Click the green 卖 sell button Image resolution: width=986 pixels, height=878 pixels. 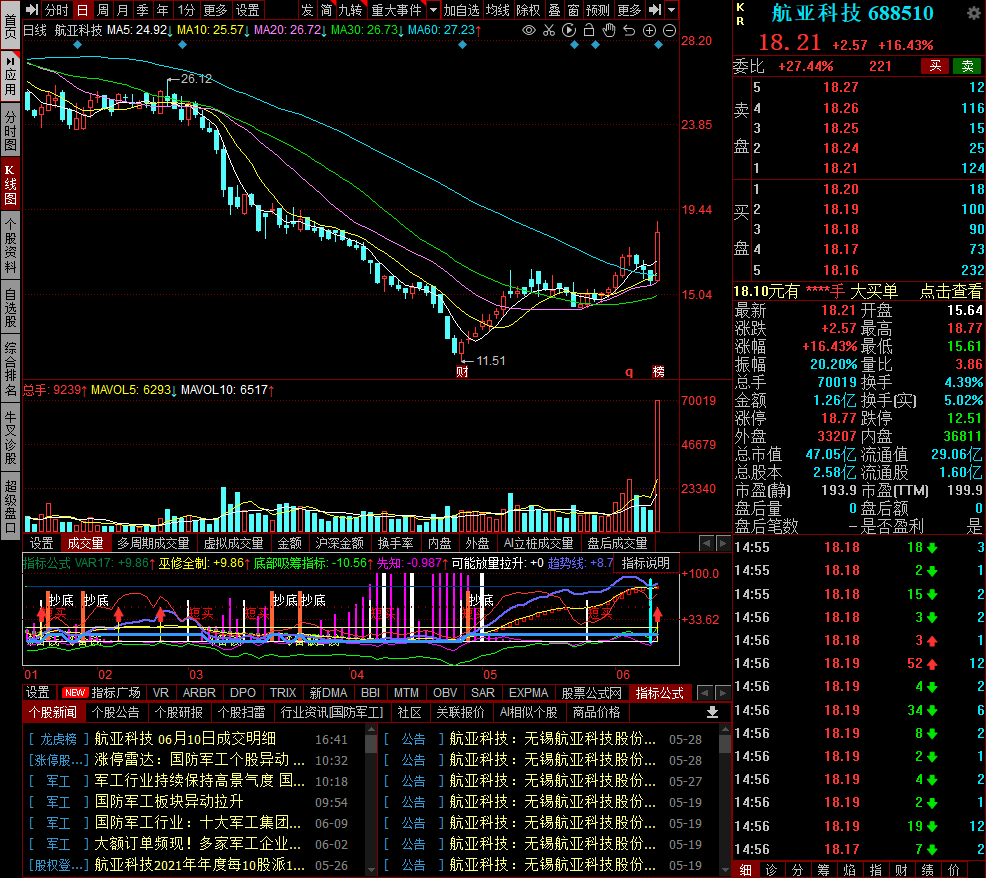(967, 66)
